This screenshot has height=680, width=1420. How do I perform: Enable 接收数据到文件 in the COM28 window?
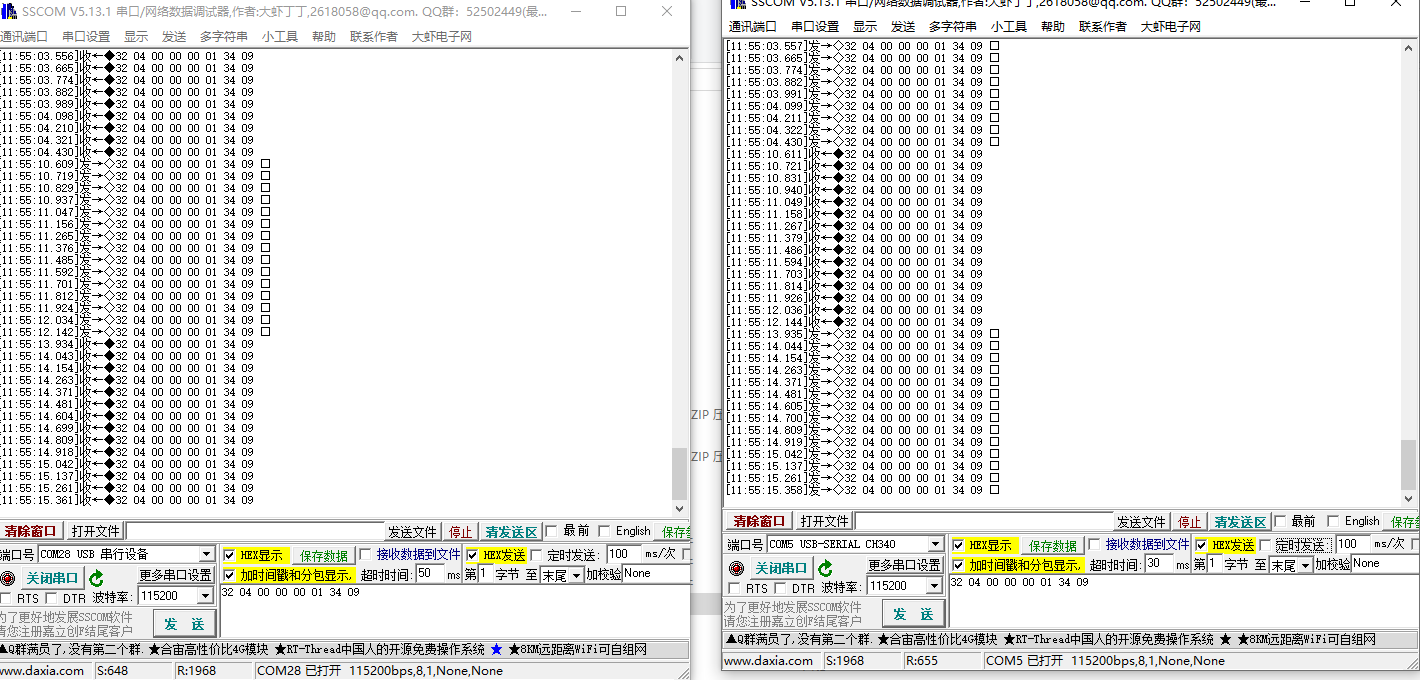(365, 555)
